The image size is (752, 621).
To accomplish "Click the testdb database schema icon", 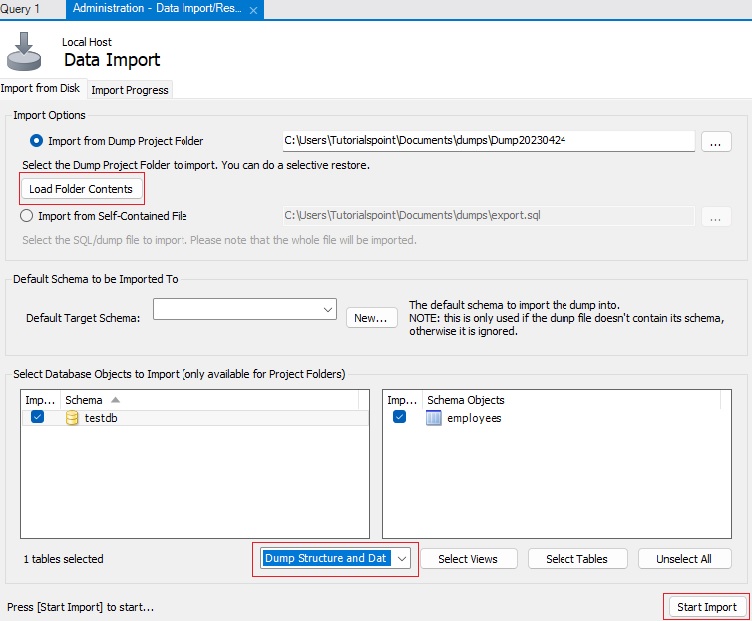I will pos(72,418).
